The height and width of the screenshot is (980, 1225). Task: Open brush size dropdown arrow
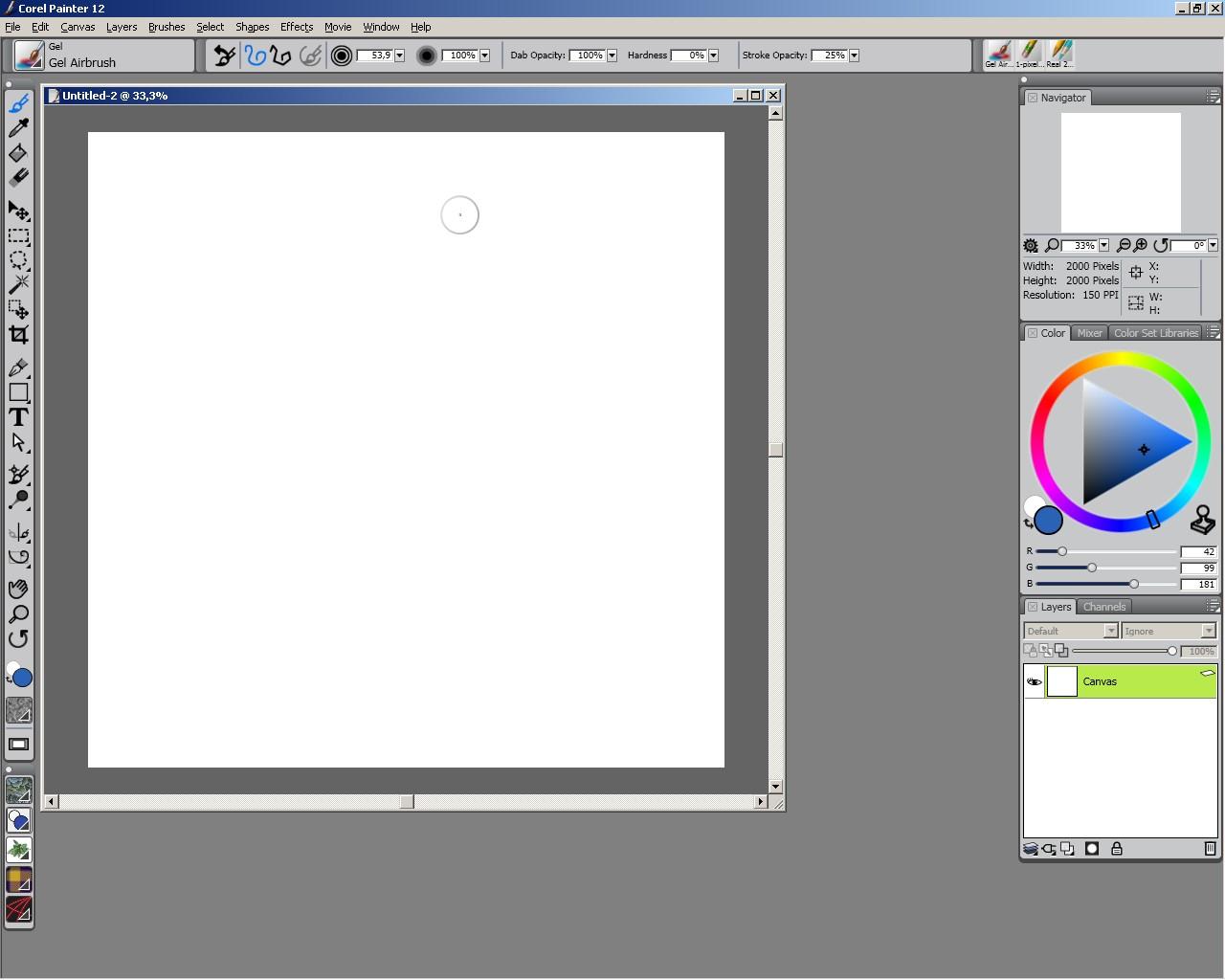pos(400,56)
